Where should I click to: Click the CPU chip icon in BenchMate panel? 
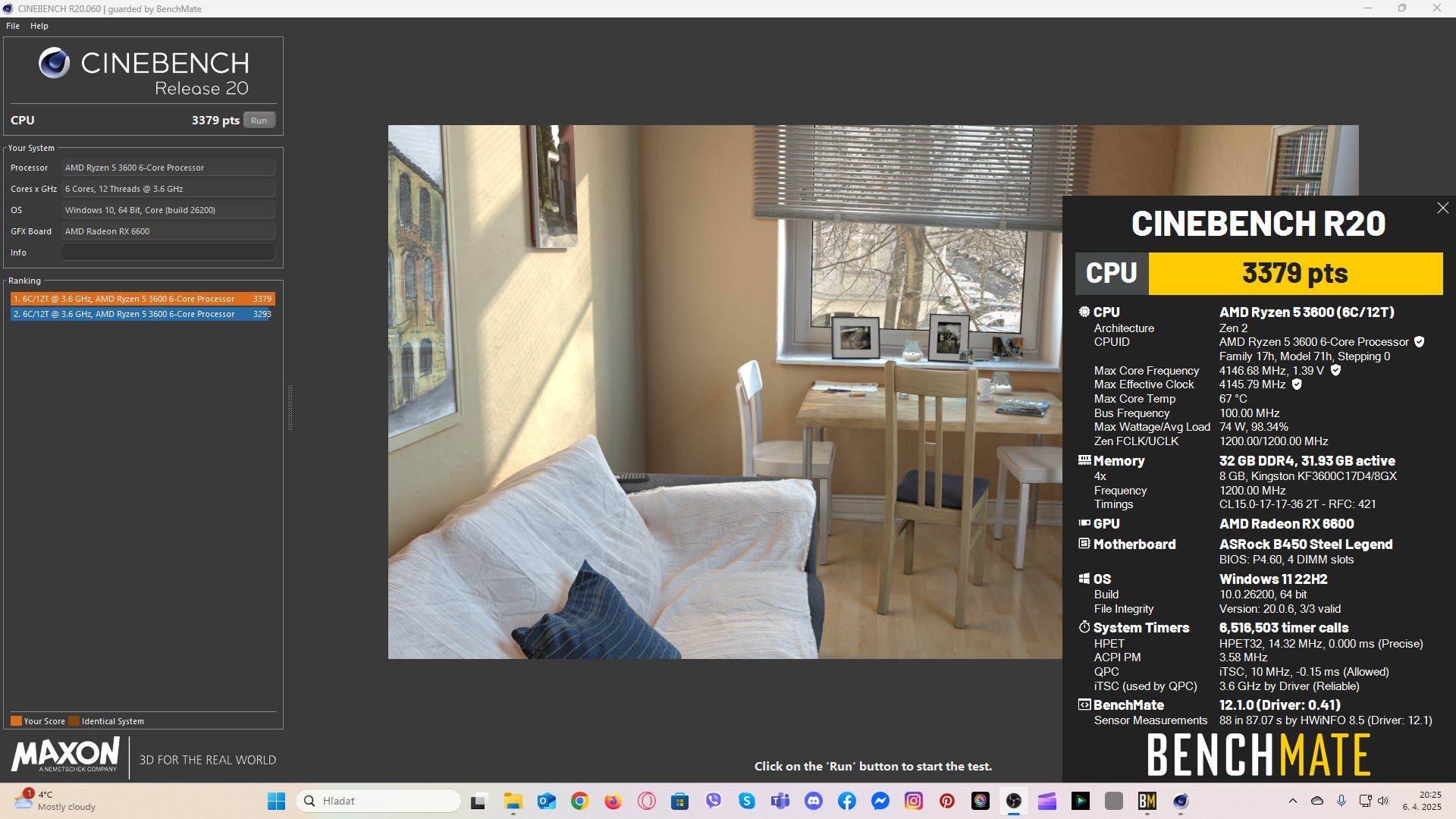(x=1084, y=312)
